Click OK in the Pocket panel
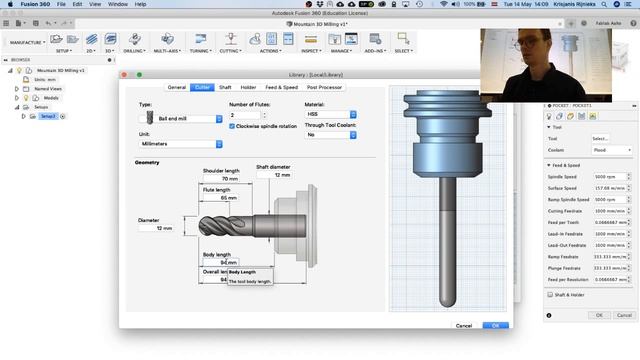Screen dimensions: 640x360 [599, 316]
